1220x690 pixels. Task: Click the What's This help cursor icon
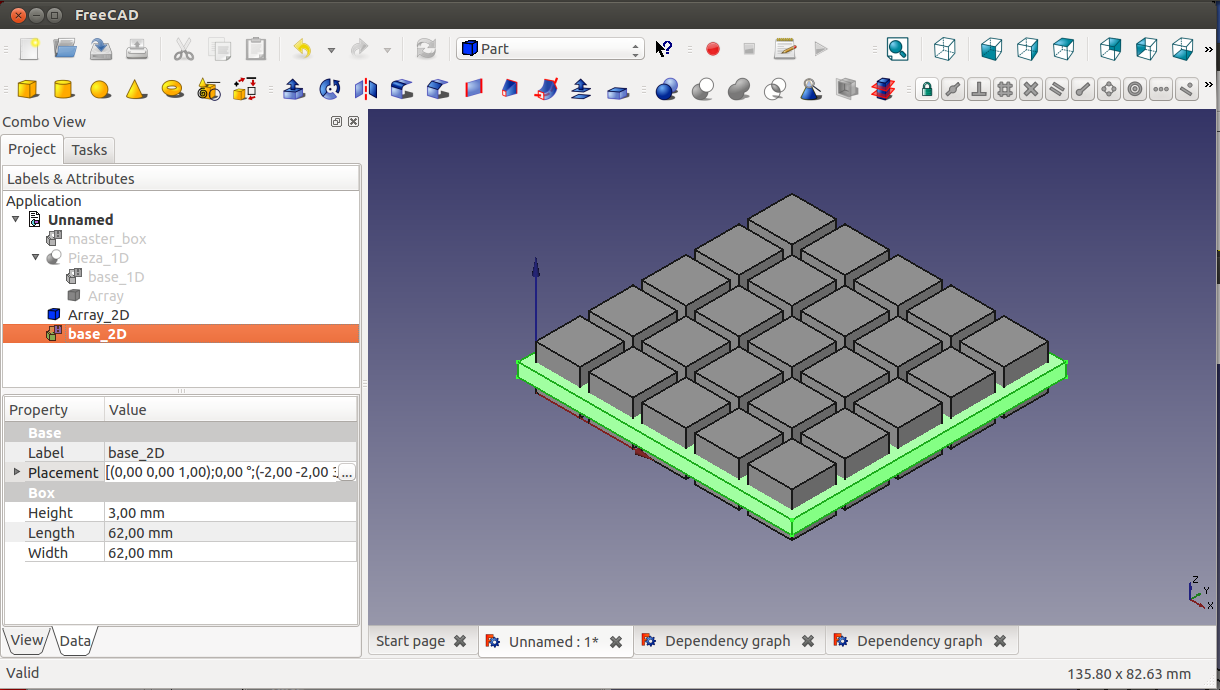point(664,49)
